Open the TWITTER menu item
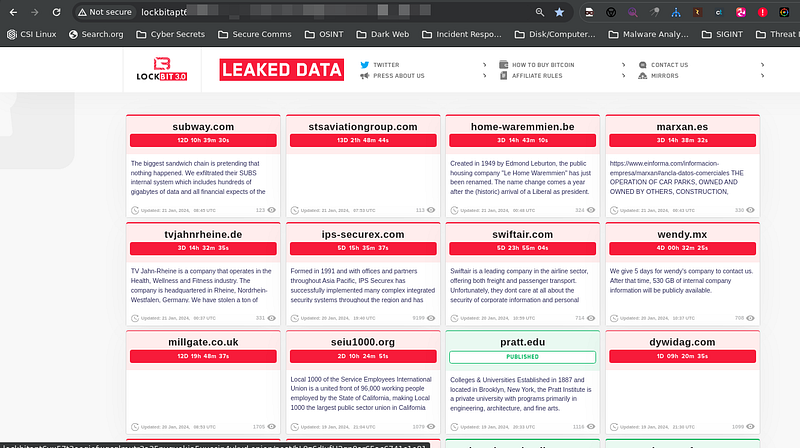 tap(386, 65)
